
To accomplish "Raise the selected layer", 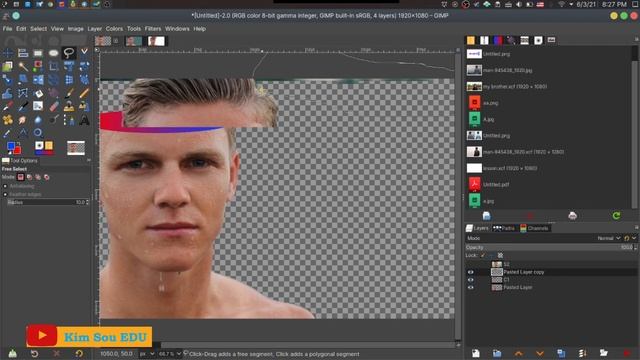I will [518, 353].
